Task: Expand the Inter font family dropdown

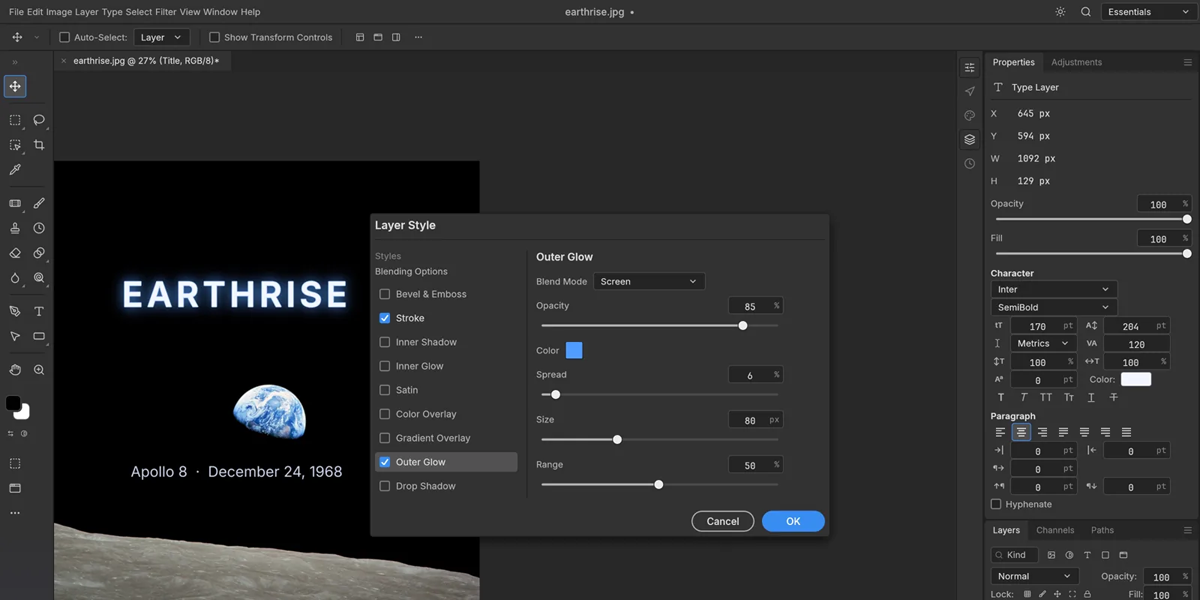Action: 1053,289
